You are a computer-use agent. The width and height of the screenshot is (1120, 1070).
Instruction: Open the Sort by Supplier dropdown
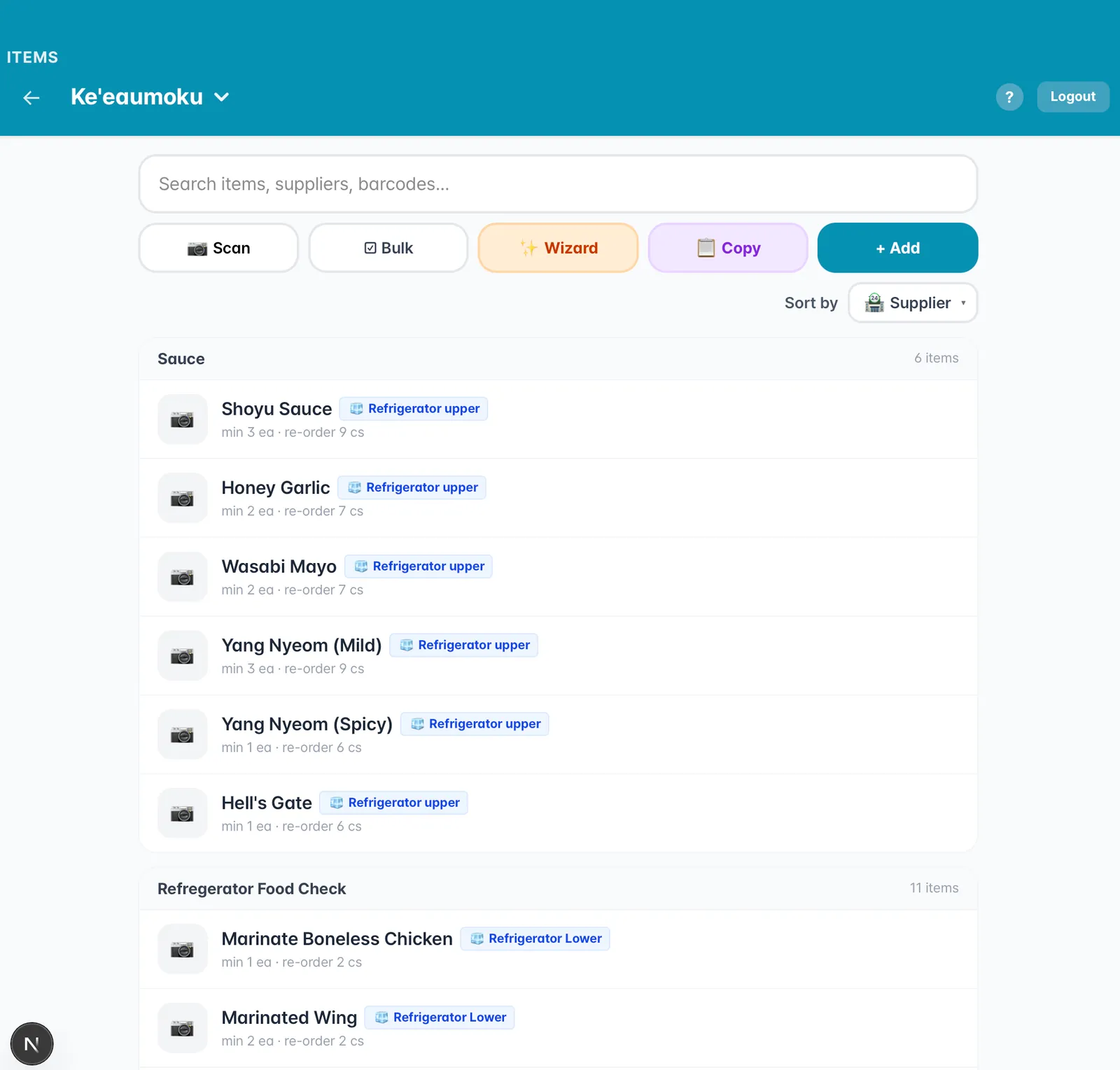point(913,303)
